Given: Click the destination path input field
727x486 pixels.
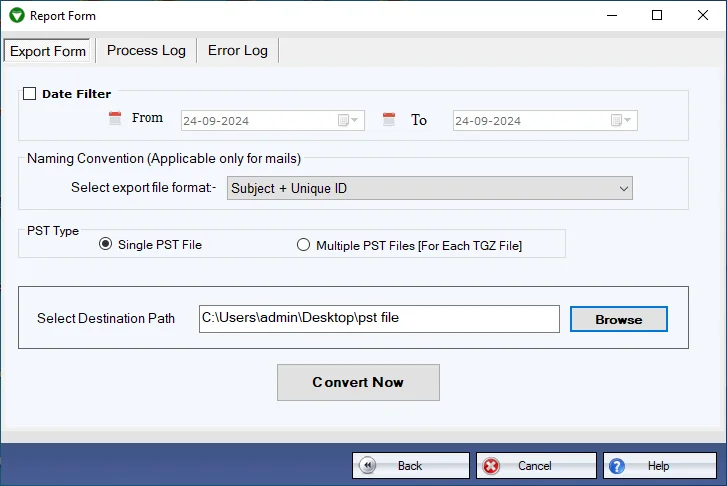Looking at the screenshot, I should [x=379, y=319].
